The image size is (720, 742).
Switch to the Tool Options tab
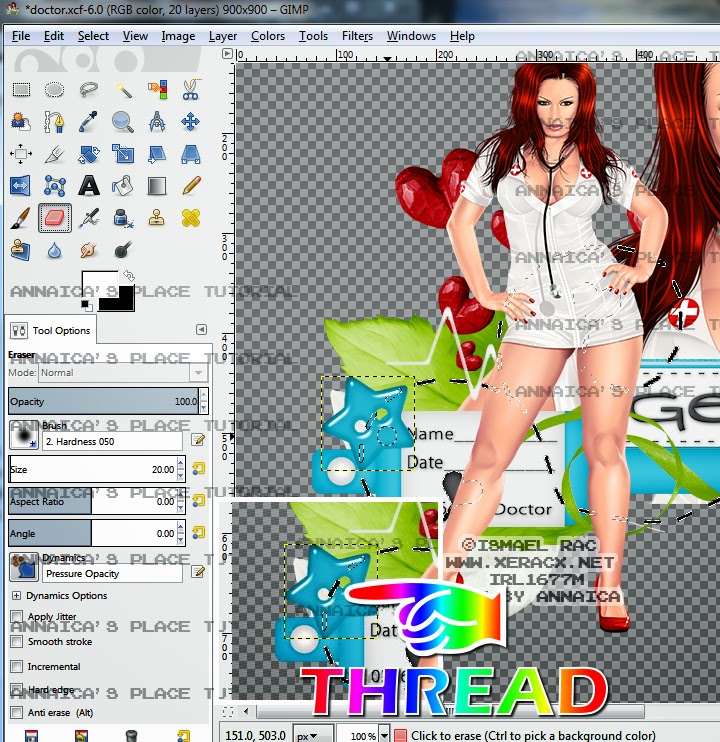pos(51,330)
